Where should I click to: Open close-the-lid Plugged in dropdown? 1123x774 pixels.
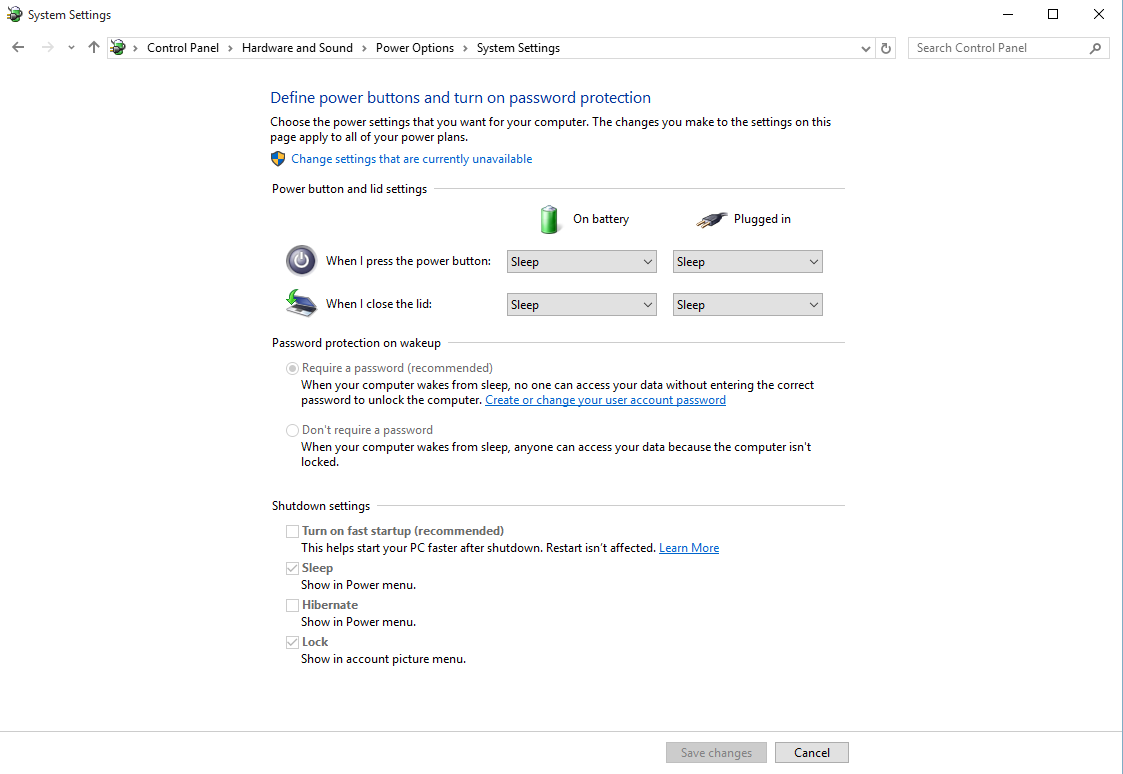pos(748,304)
